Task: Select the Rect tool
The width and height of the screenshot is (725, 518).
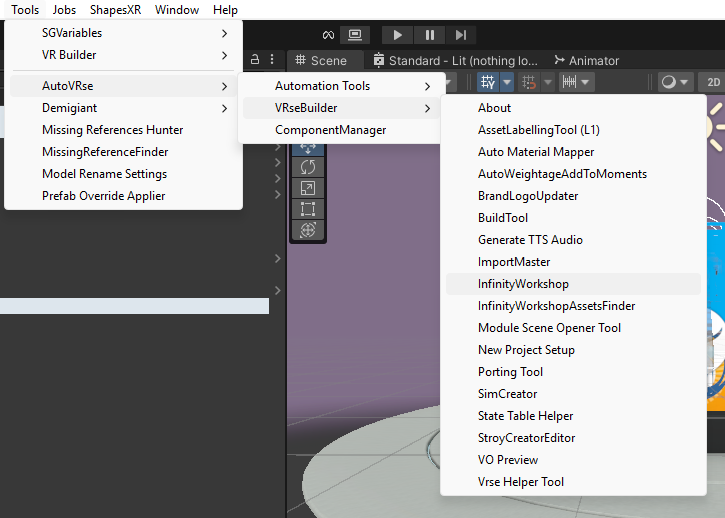Action: (x=308, y=209)
